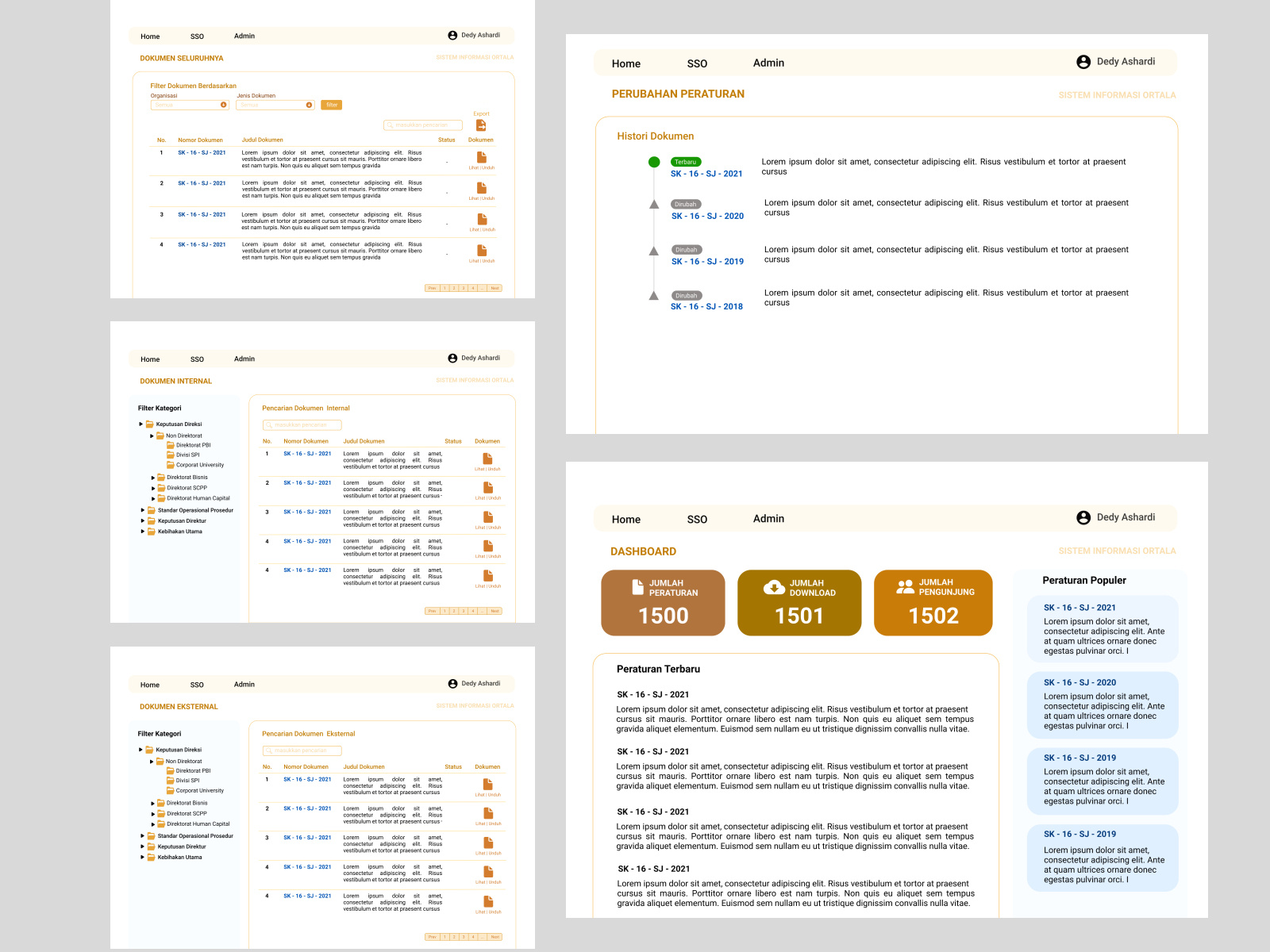Click Next pagination button in Dokumen Eksternal
Screen dimensions: 1270x952
point(495,937)
